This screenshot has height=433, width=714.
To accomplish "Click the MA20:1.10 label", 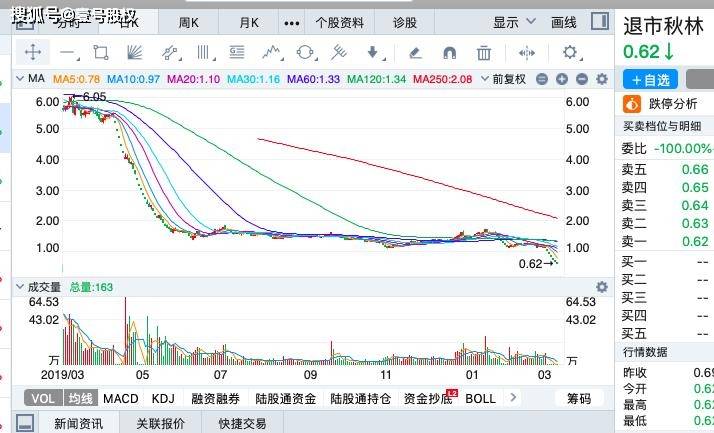I will 194,79.
